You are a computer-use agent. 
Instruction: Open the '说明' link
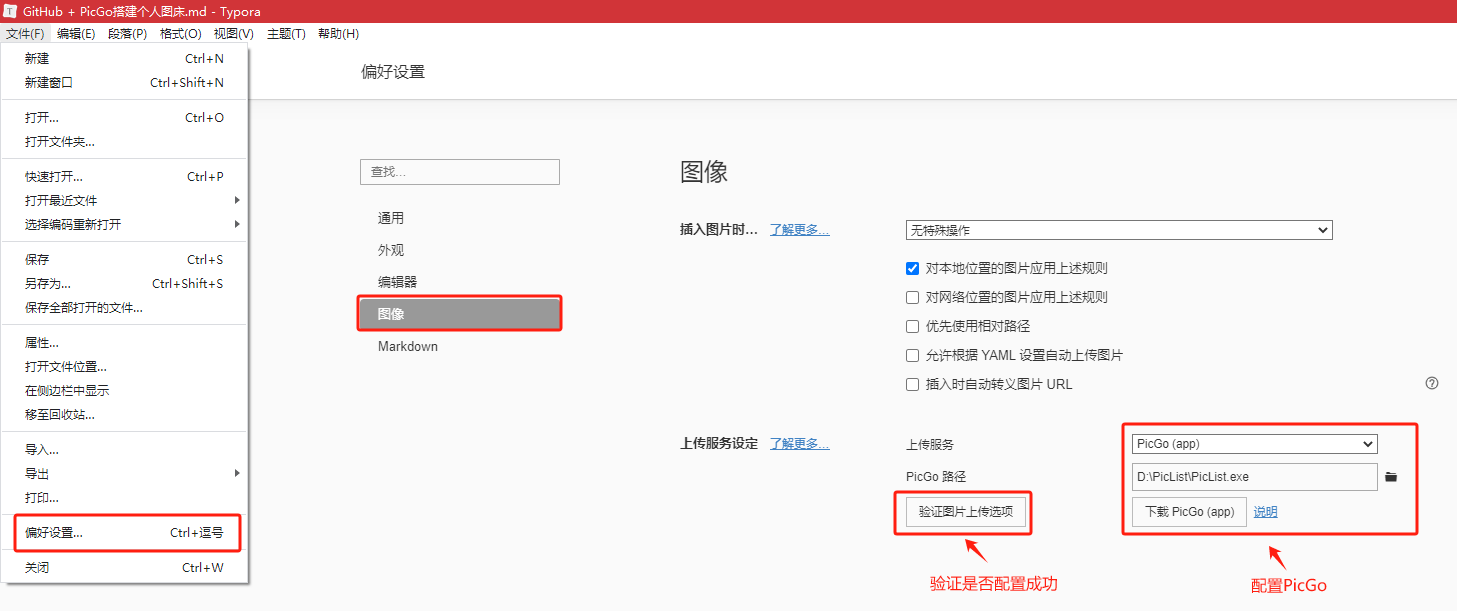1265,512
